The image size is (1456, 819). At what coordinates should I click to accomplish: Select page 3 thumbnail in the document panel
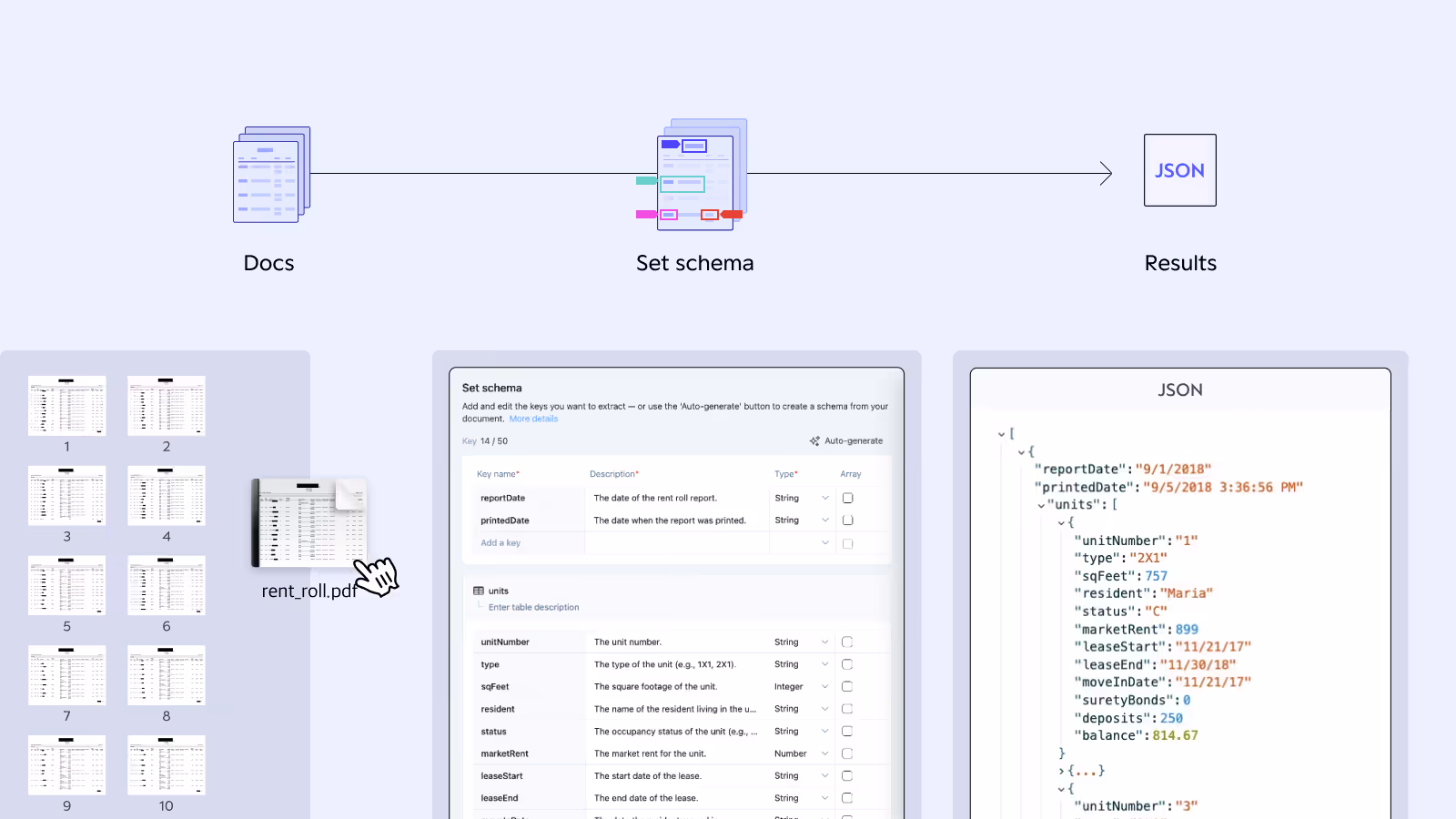pyautogui.click(x=66, y=496)
